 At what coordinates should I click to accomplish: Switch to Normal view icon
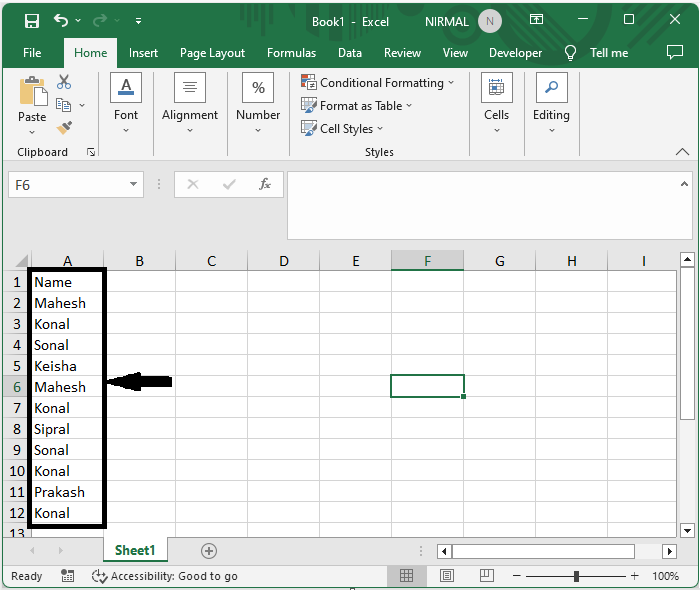click(x=406, y=576)
